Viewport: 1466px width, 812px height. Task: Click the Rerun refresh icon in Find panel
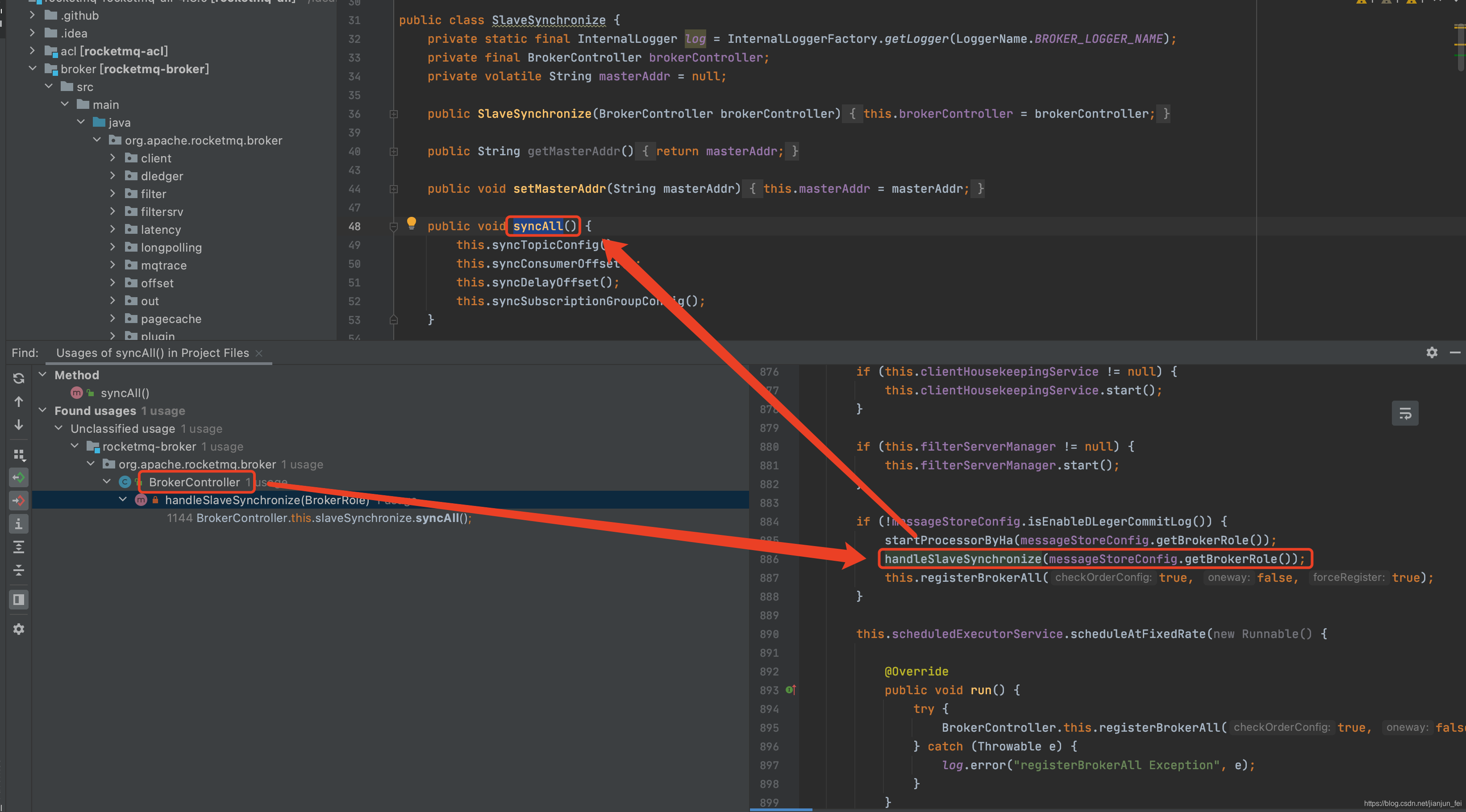(x=18, y=378)
